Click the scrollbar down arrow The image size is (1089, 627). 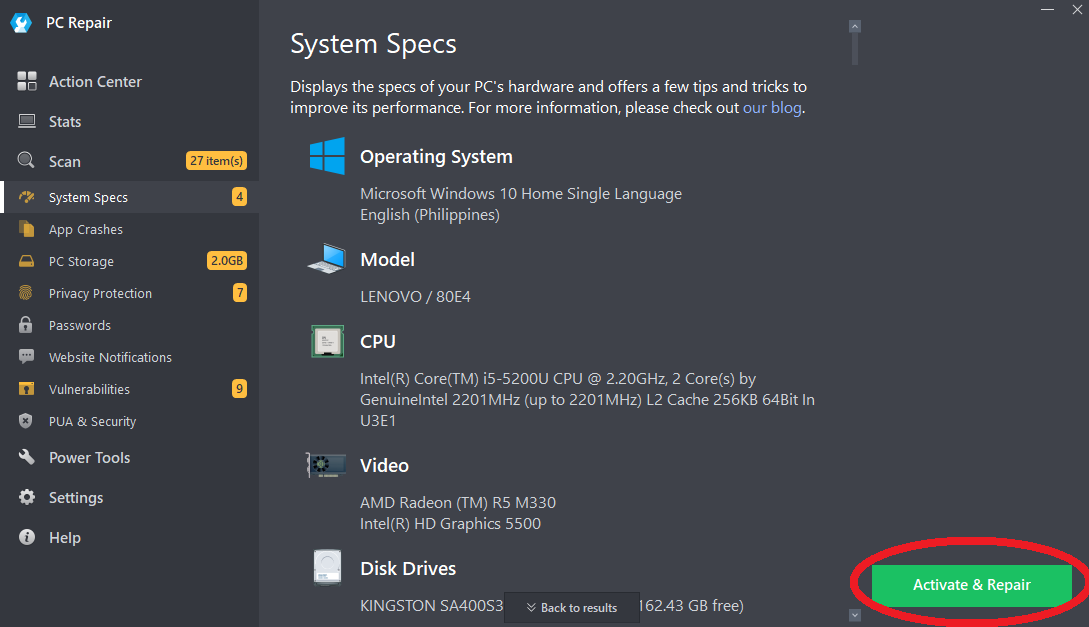tap(855, 615)
